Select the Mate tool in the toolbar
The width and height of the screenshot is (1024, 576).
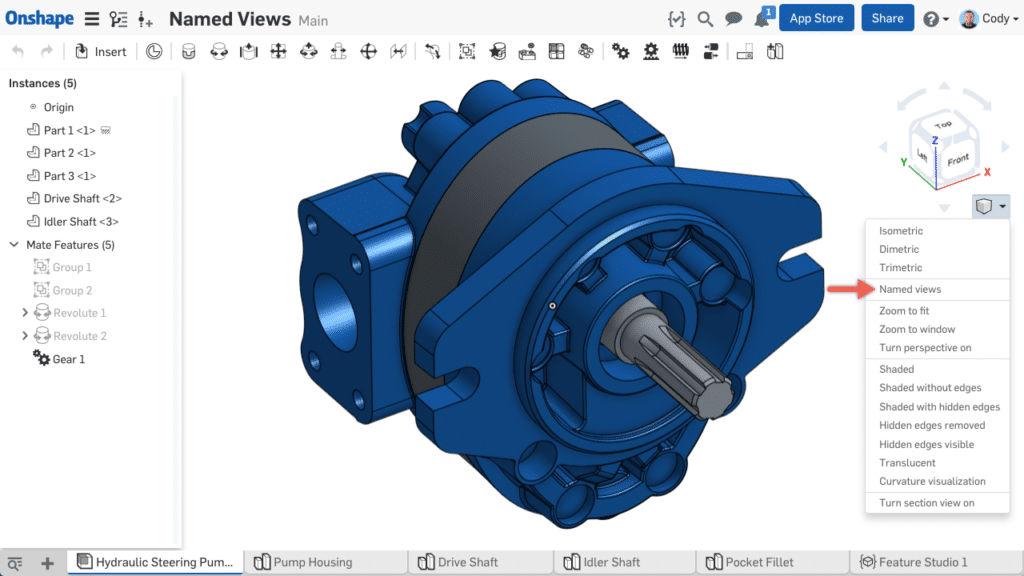point(188,51)
